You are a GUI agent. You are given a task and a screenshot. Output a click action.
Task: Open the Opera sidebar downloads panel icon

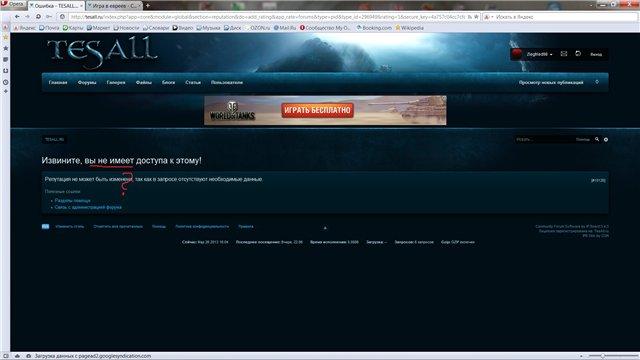tap(5, 71)
